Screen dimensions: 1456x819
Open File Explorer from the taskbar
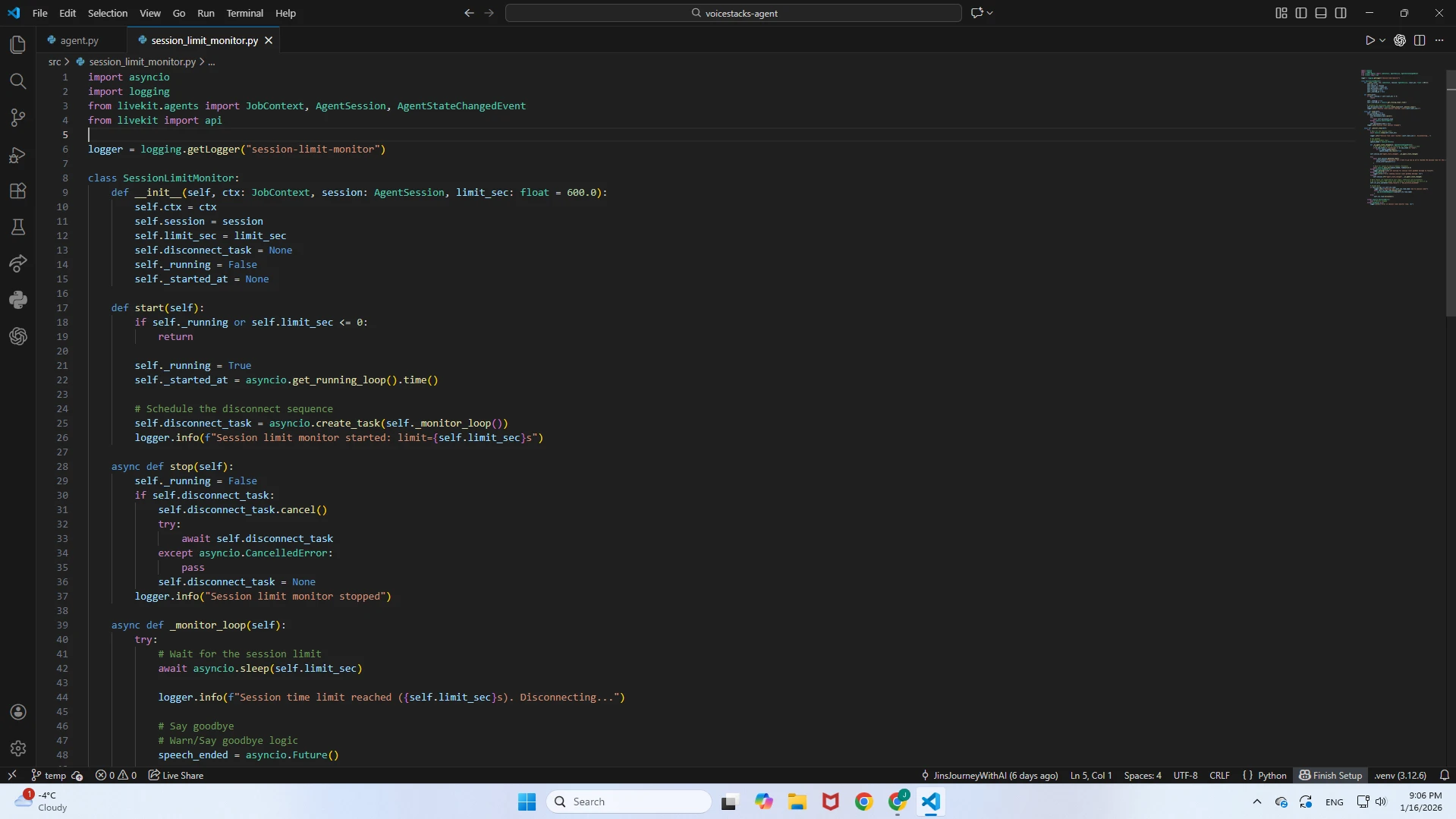pyautogui.click(x=797, y=802)
